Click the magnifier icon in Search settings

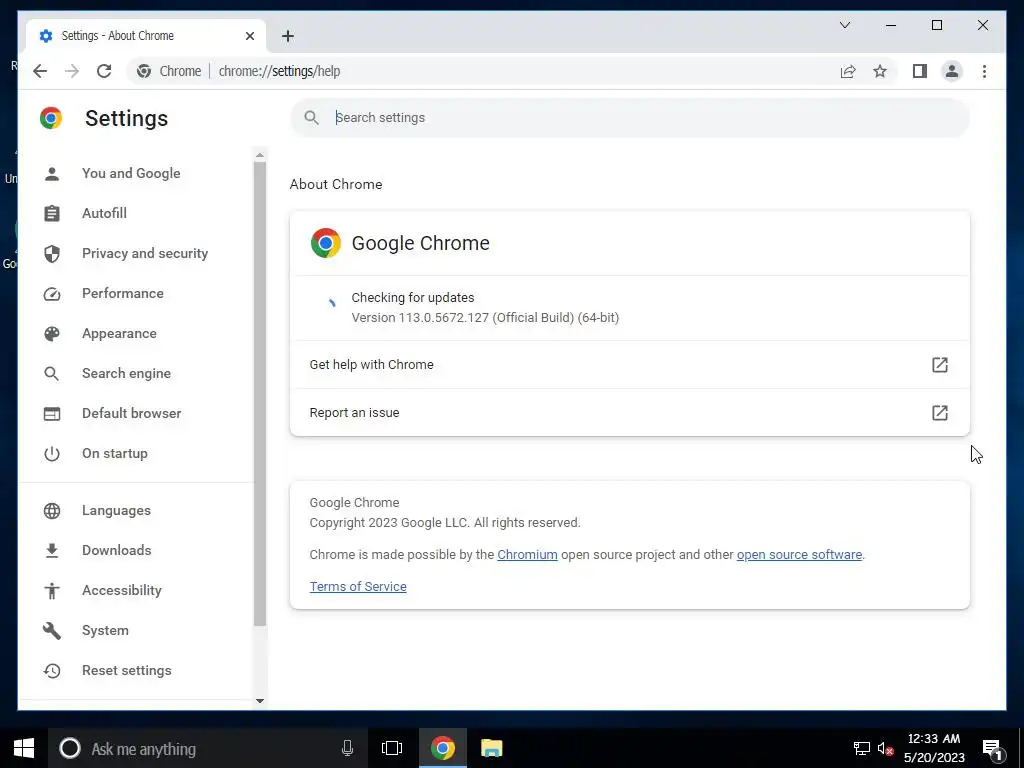tap(312, 118)
